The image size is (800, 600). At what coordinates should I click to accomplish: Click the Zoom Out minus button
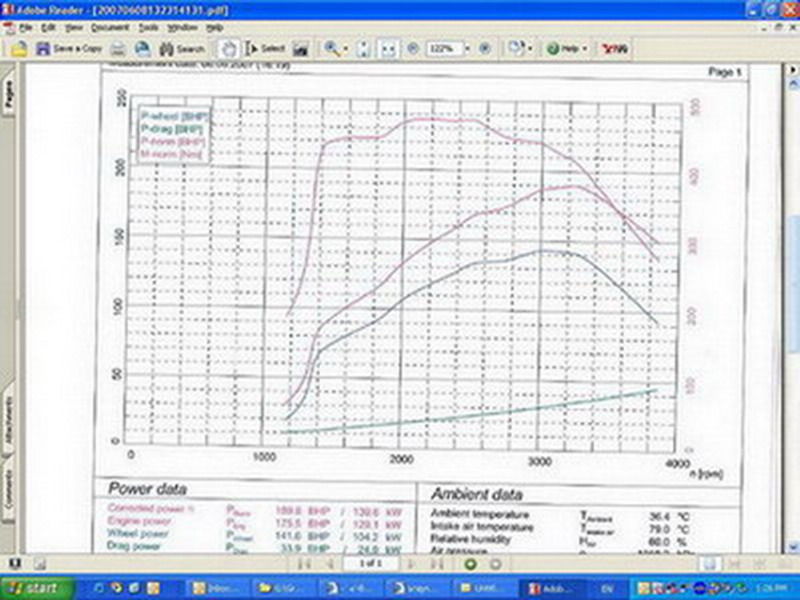pos(412,48)
